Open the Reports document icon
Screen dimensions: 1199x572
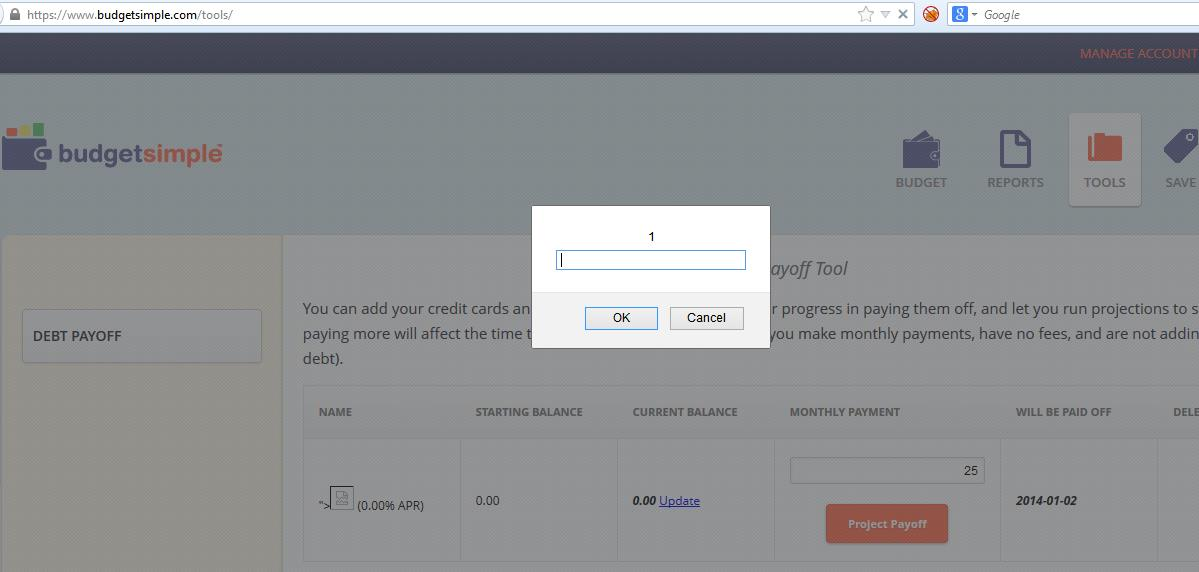[x=1015, y=151]
